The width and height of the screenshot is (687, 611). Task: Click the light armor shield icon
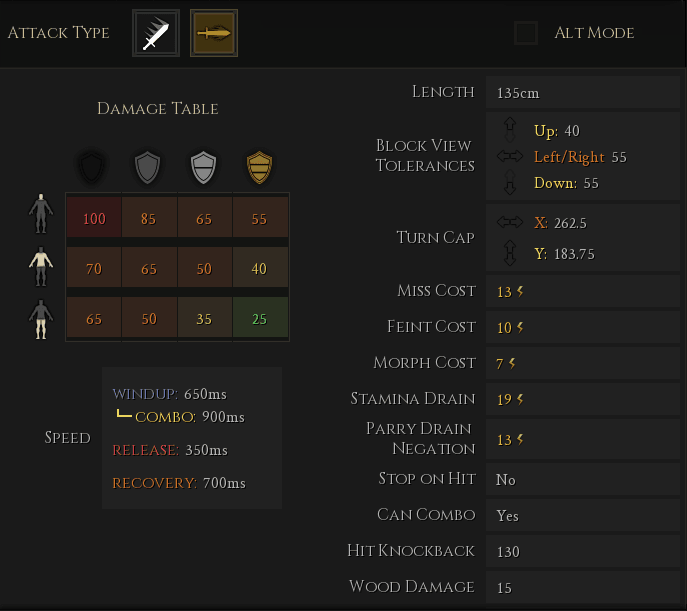tap(148, 166)
